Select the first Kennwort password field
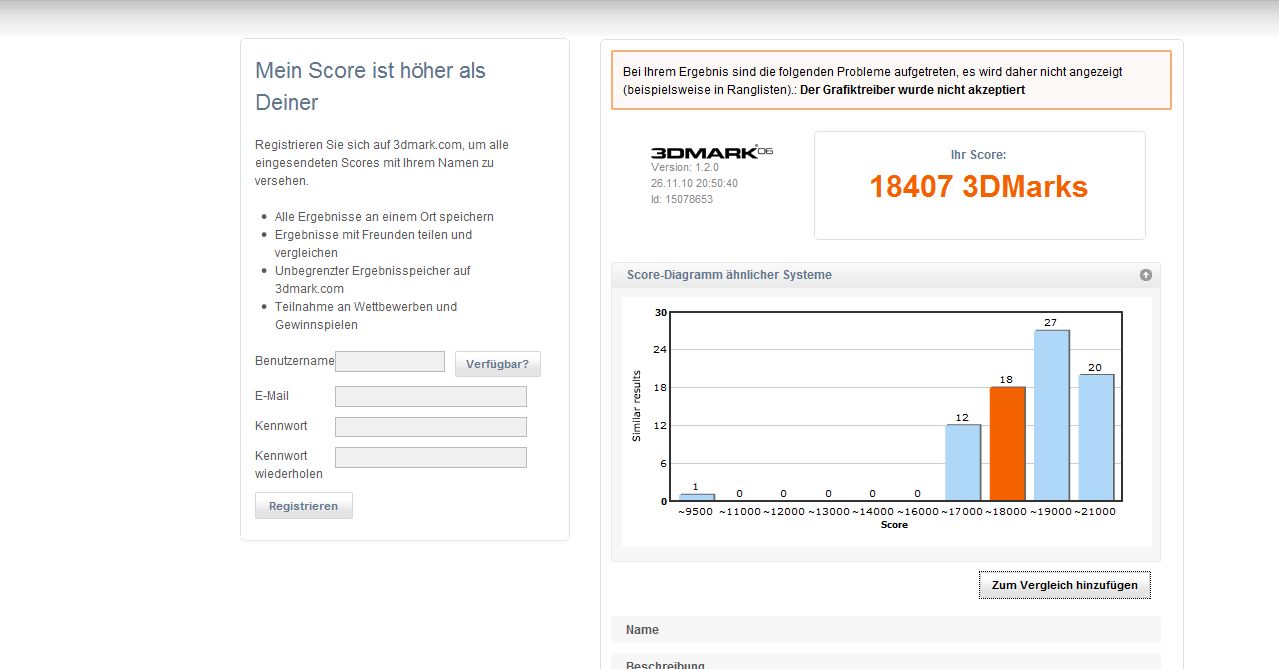1279x669 pixels. pyautogui.click(x=430, y=426)
